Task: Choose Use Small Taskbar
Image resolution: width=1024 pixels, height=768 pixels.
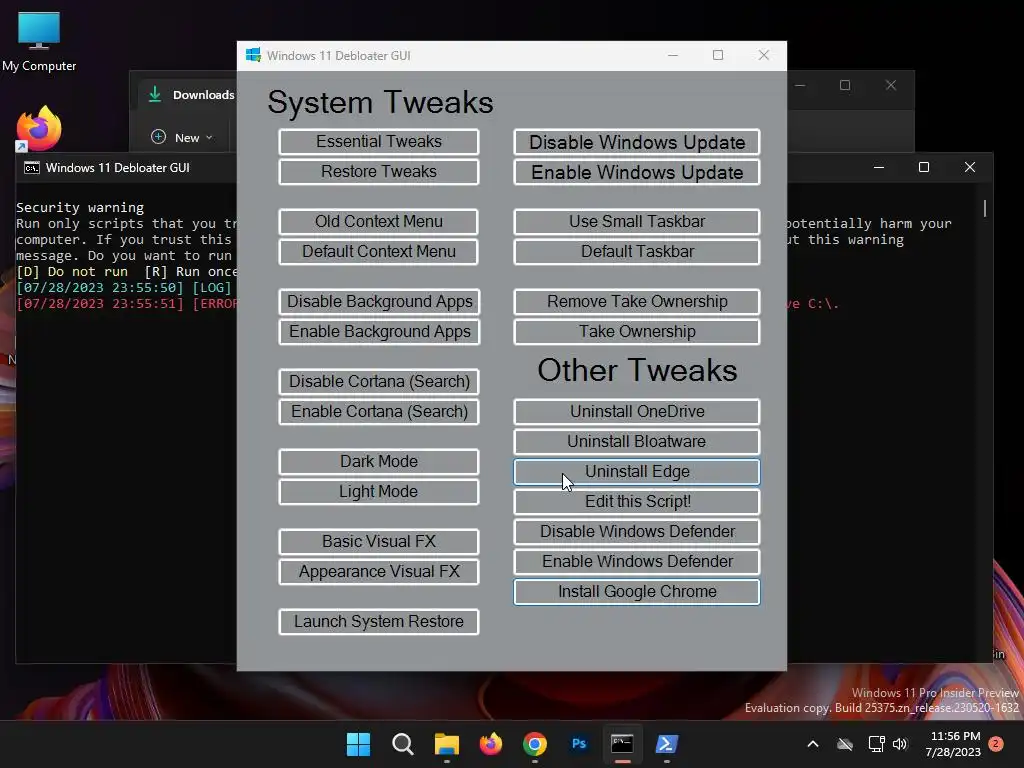Action: [x=637, y=221]
